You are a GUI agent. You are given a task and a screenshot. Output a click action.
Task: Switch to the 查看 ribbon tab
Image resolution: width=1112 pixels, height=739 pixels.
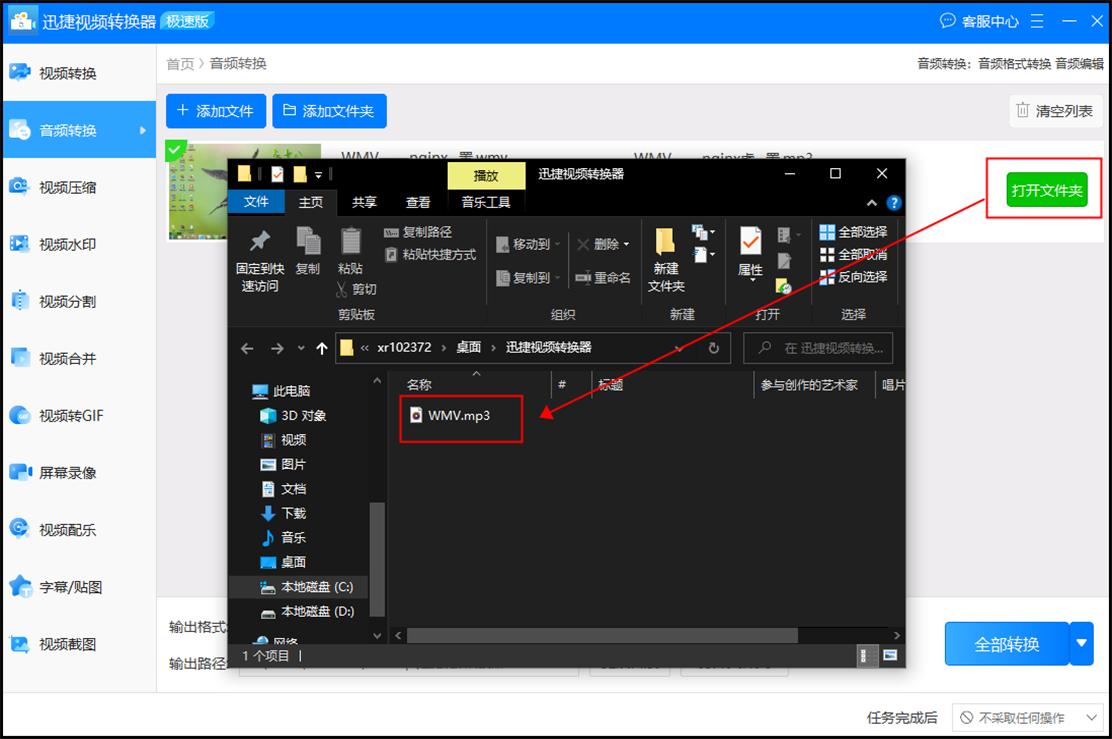coord(418,201)
